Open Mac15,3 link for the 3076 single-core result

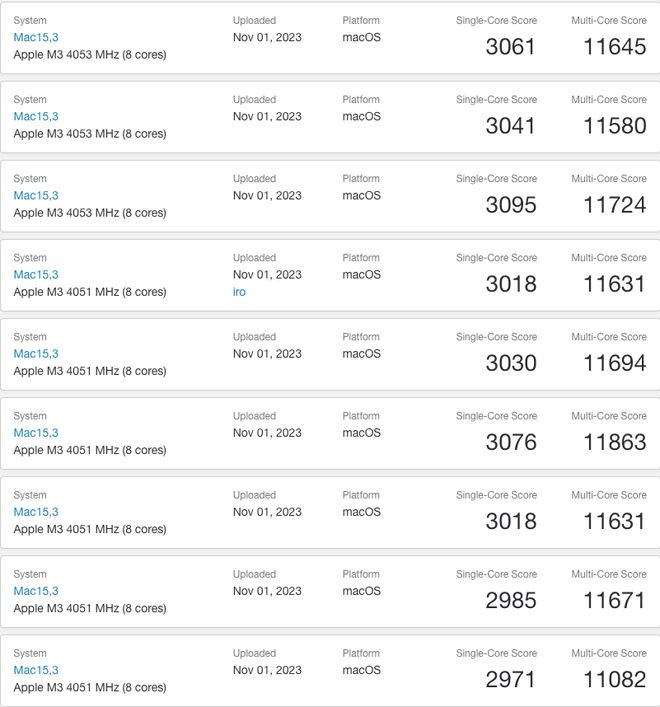pyautogui.click(x=36, y=433)
